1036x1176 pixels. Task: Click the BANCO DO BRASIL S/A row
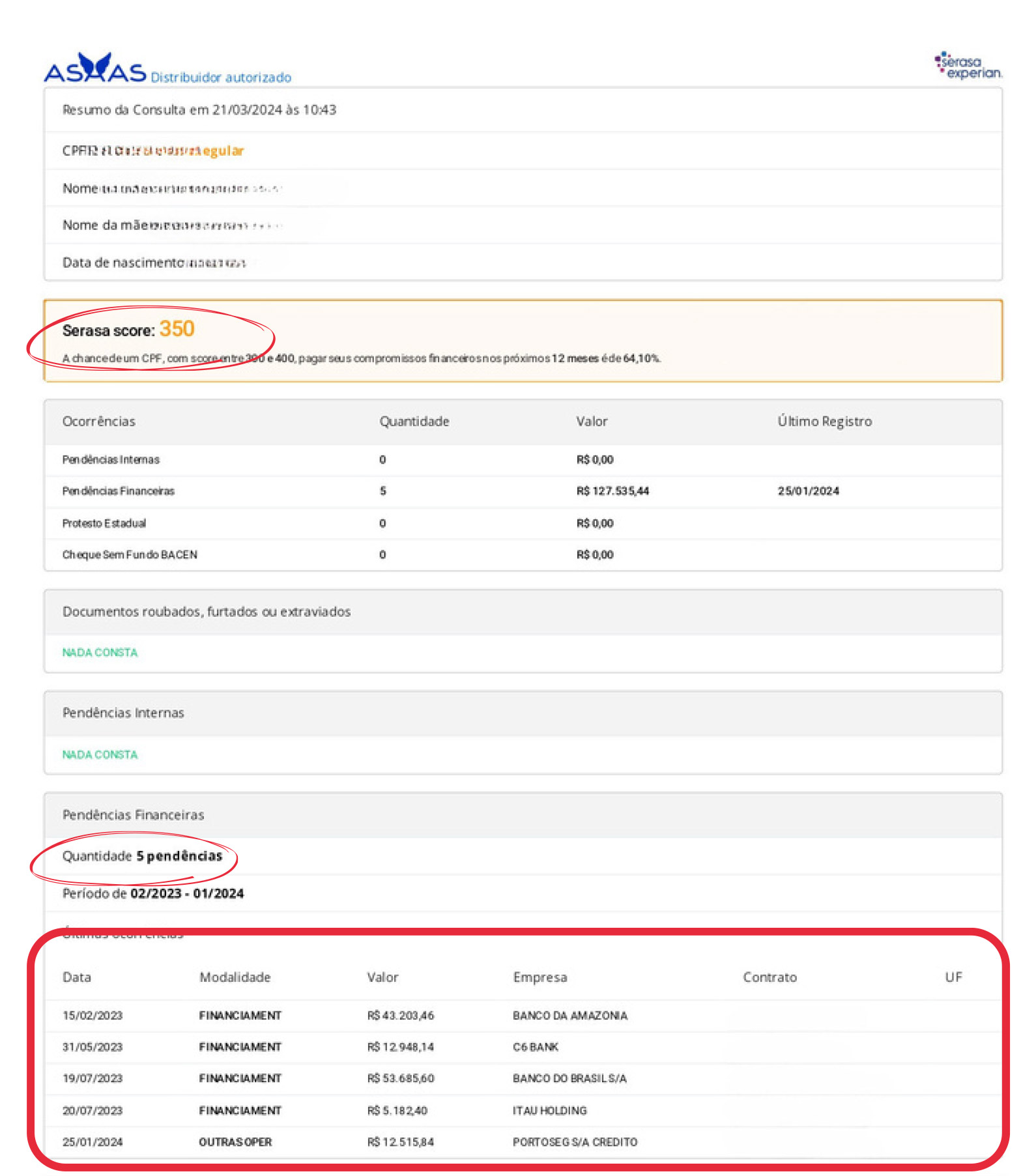(x=569, y=1079)
